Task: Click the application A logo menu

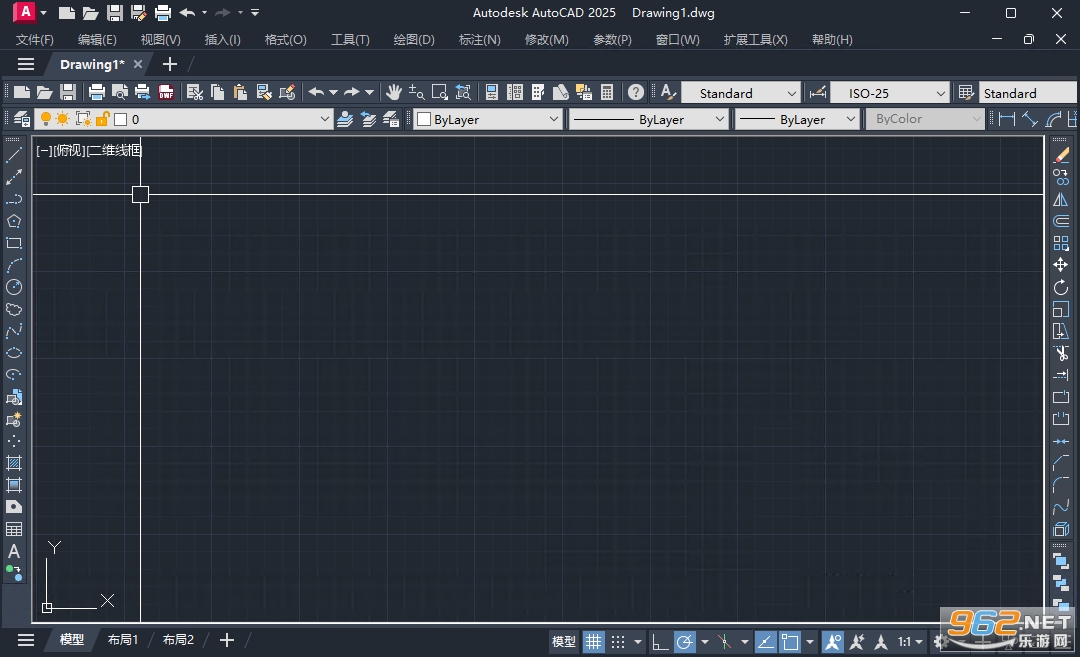Action: pyautogui.click(x=24, y=12)
